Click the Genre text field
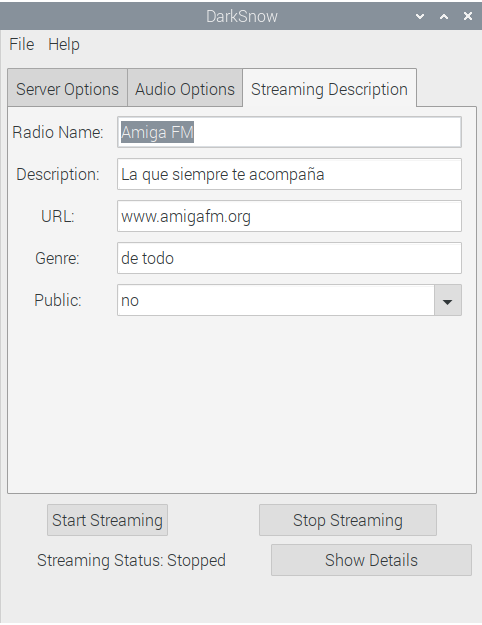 pos(289,258)
